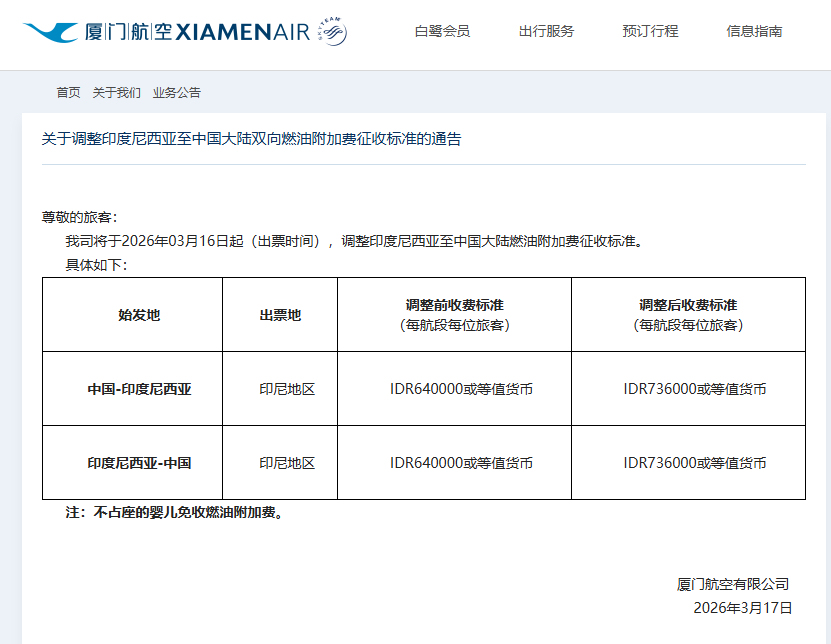The width and height of the screenshot is (831, 644).
Task: Navigate to 业务公告 breadcrumb link
Action: pos(176,92)
